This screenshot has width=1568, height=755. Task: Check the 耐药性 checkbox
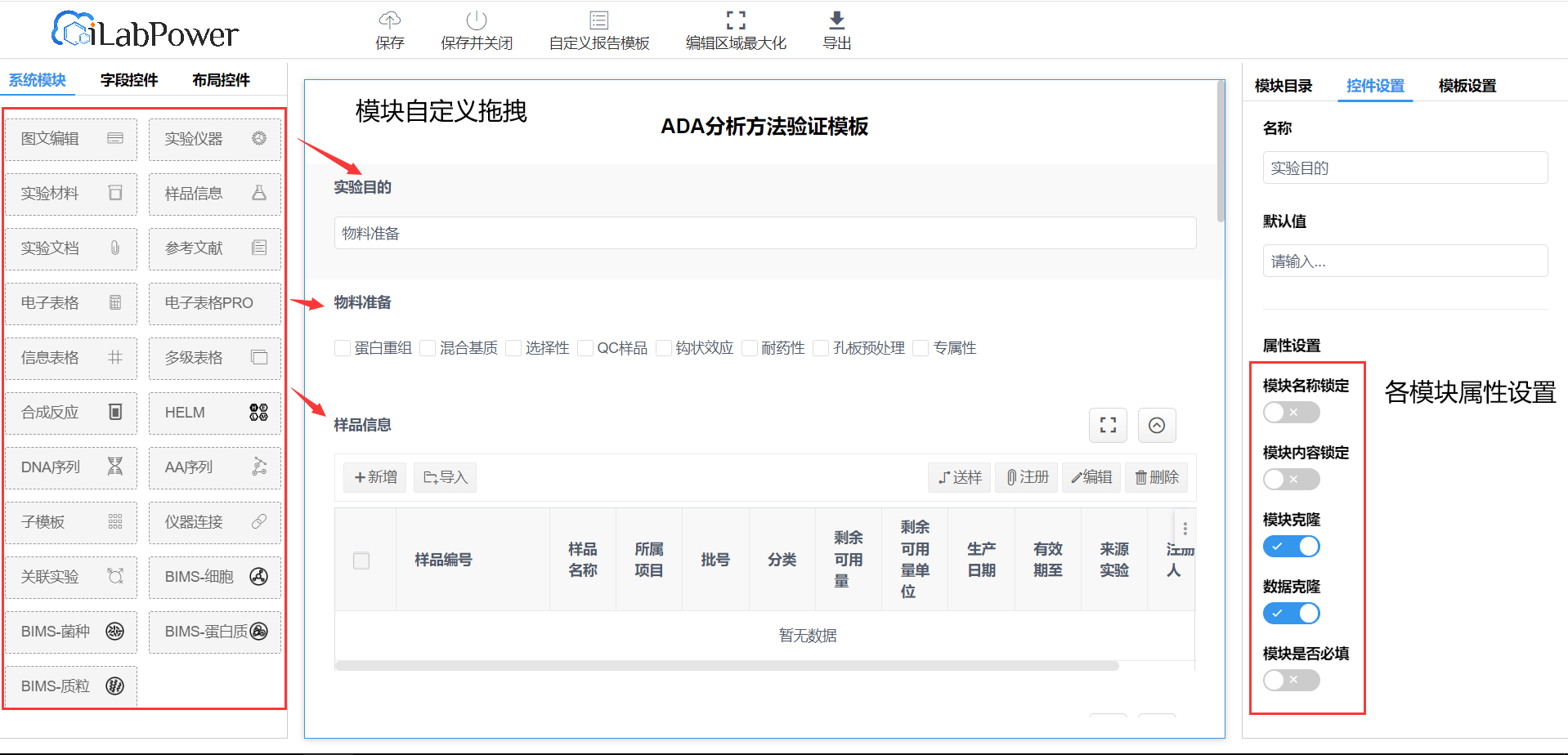click(750, 348)
